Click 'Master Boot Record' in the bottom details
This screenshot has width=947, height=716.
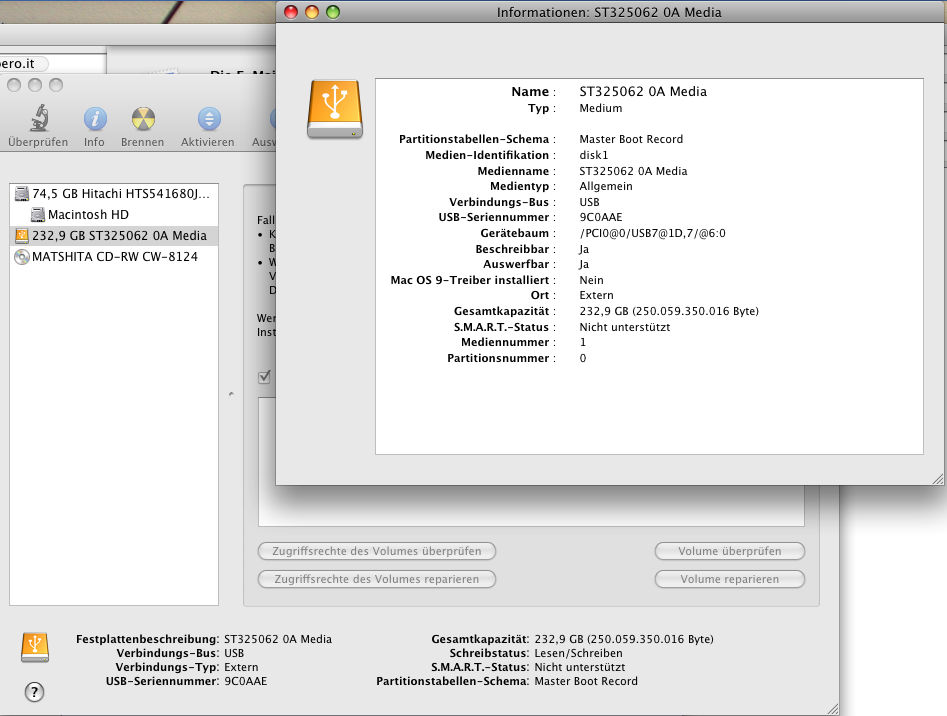coord(586,682)
